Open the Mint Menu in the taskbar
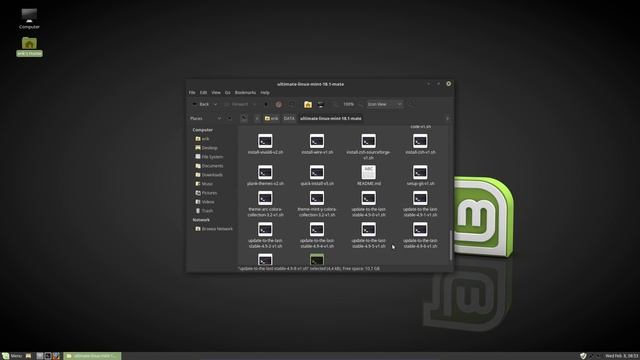The image size is (640, 360). 12,356
